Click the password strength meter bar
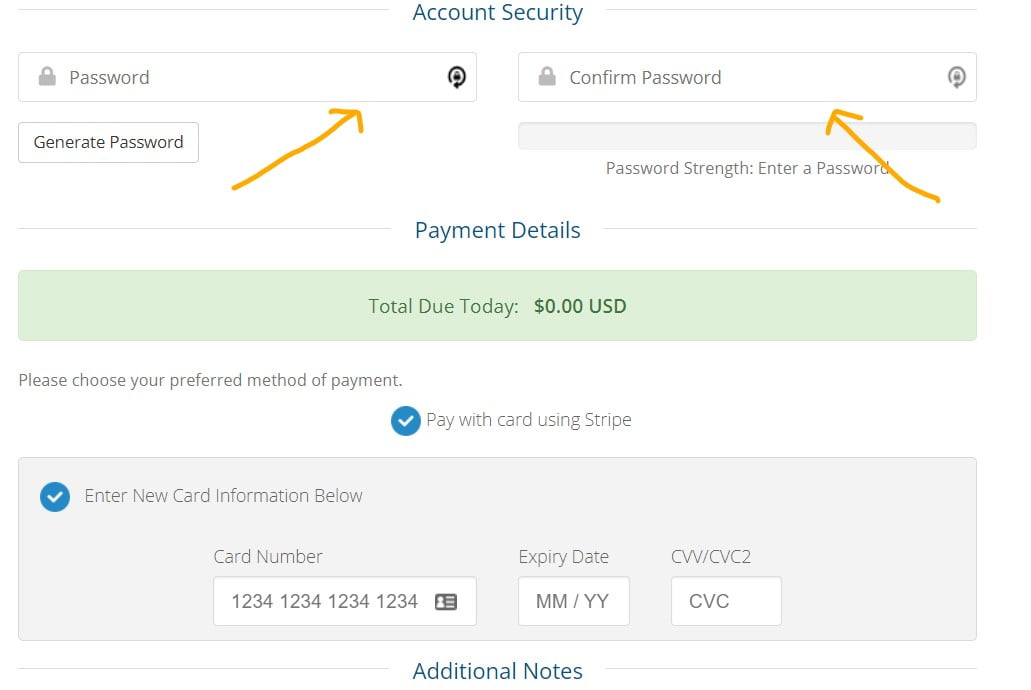 tap(747, 136)
